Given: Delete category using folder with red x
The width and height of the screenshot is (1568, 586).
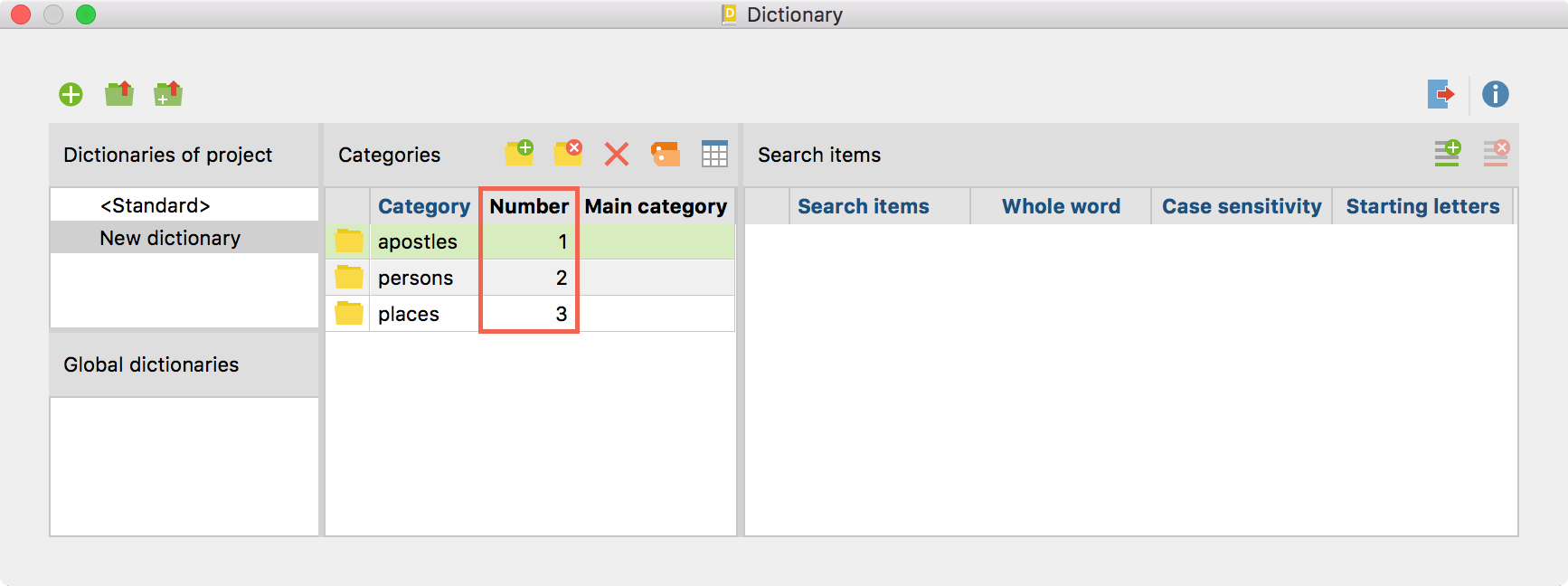Looking at the screenshot, I should tap(568, 153).
